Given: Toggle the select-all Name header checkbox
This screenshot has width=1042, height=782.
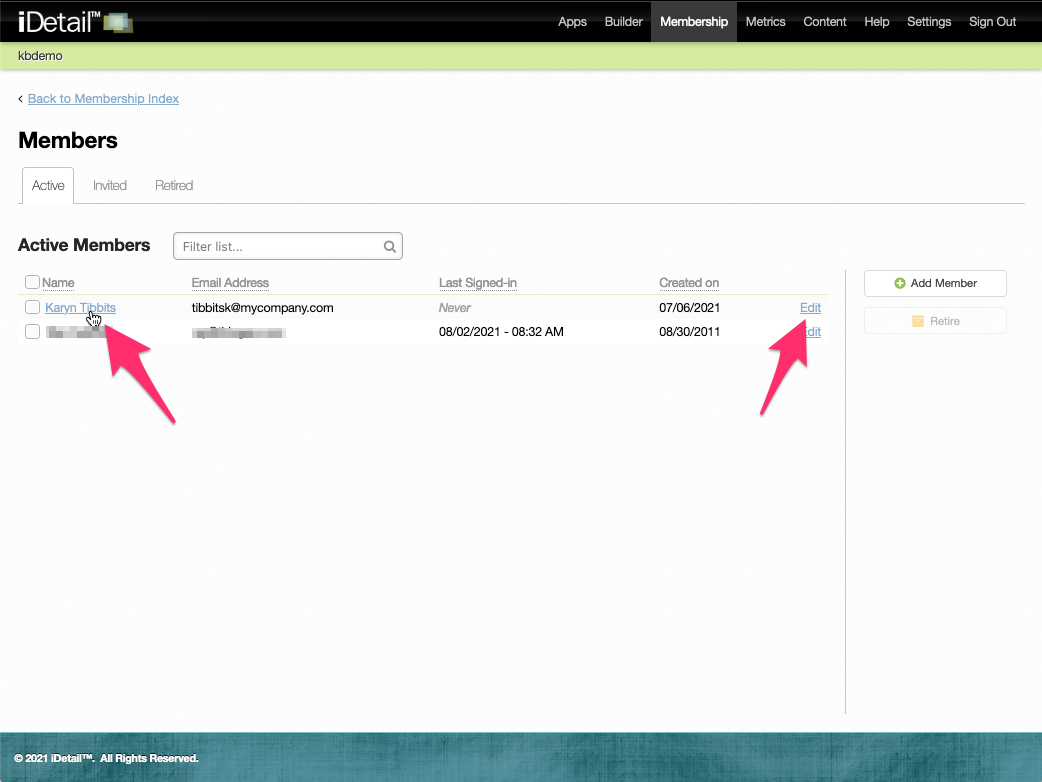Looking at the screenshot, I should [32, 283].
